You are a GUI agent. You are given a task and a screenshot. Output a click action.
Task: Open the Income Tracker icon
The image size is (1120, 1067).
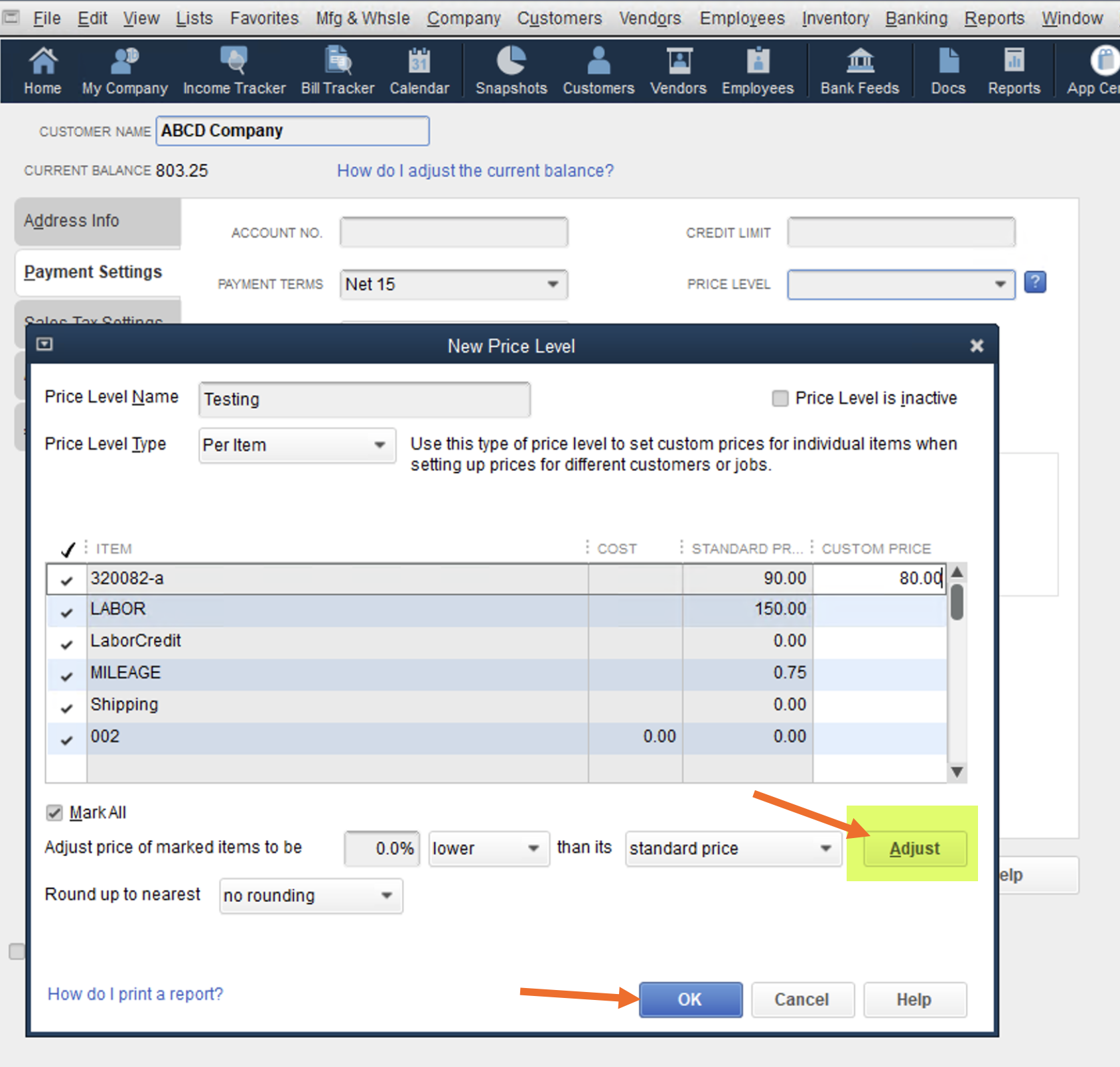(x=234, y=70)
